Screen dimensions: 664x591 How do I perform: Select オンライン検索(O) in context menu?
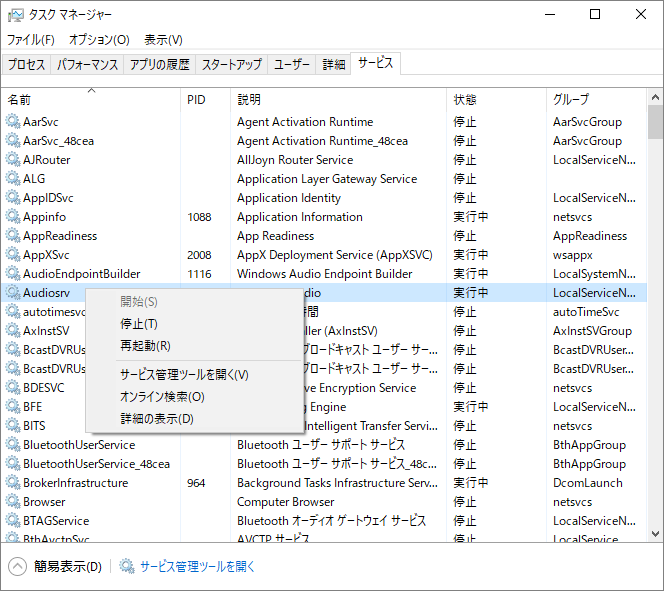tap(194, 397)
